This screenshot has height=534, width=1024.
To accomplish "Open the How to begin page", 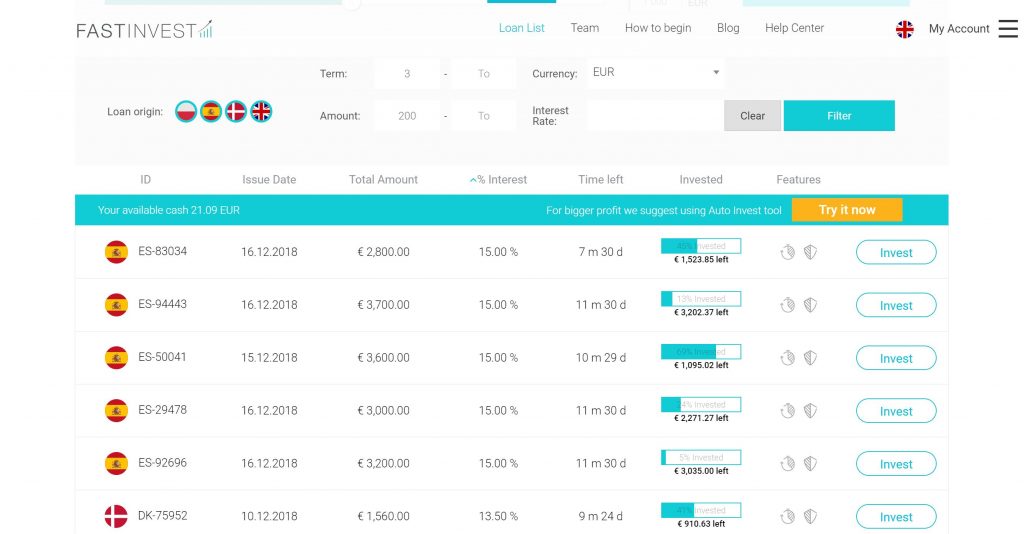I will click(x=657, y=28).
